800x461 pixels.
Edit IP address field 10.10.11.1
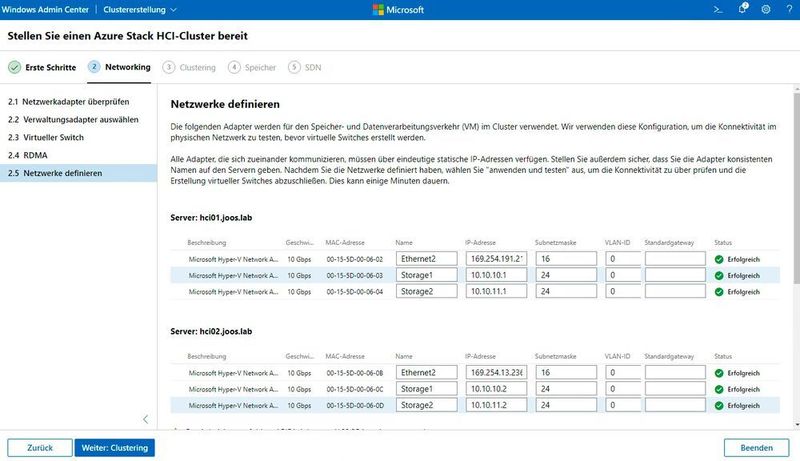pyautogui.click(x=496, y=291)
